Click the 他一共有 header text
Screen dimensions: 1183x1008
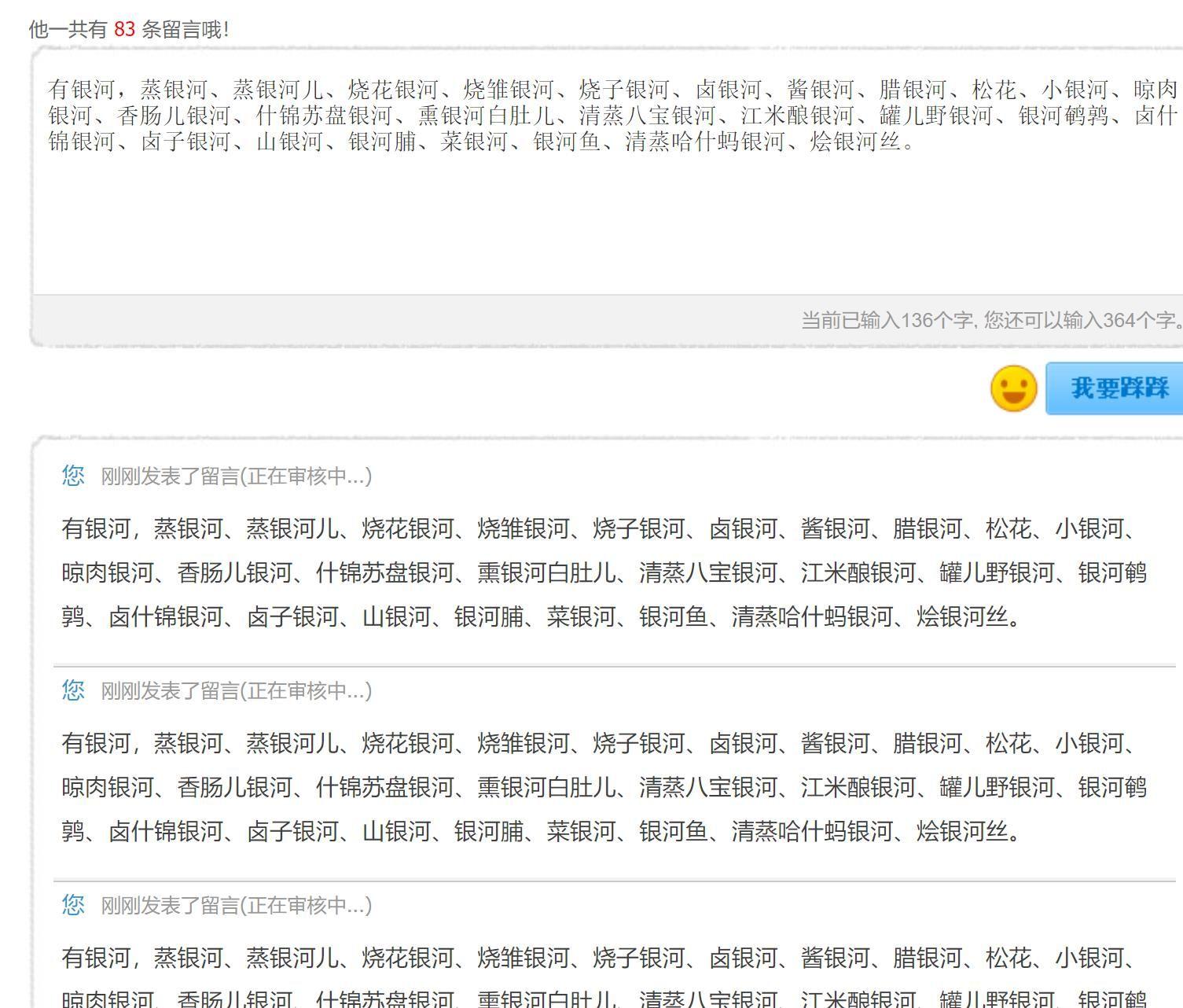[68, 30]
